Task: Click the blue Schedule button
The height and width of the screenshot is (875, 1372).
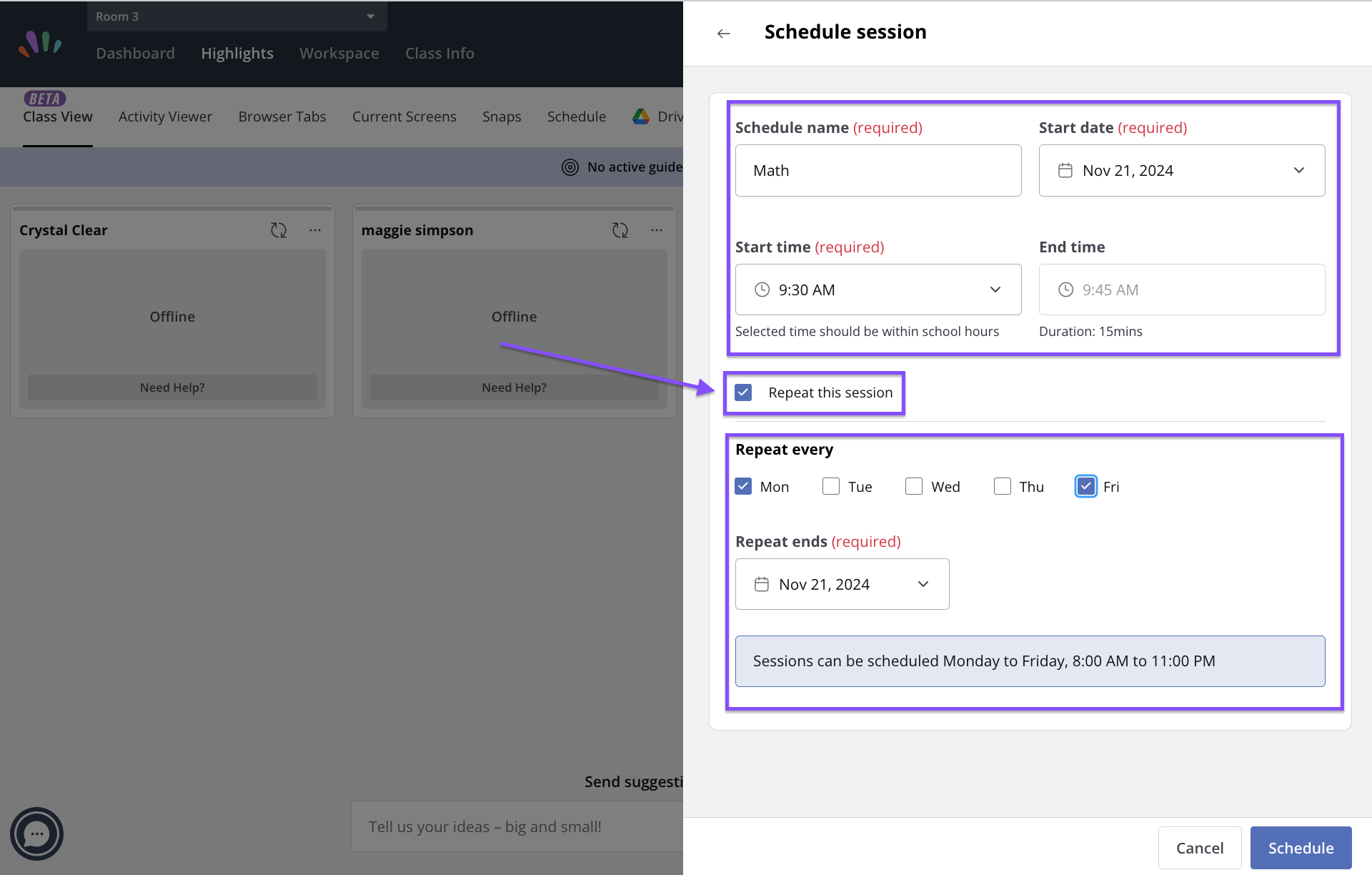Action: (1301, 849)
